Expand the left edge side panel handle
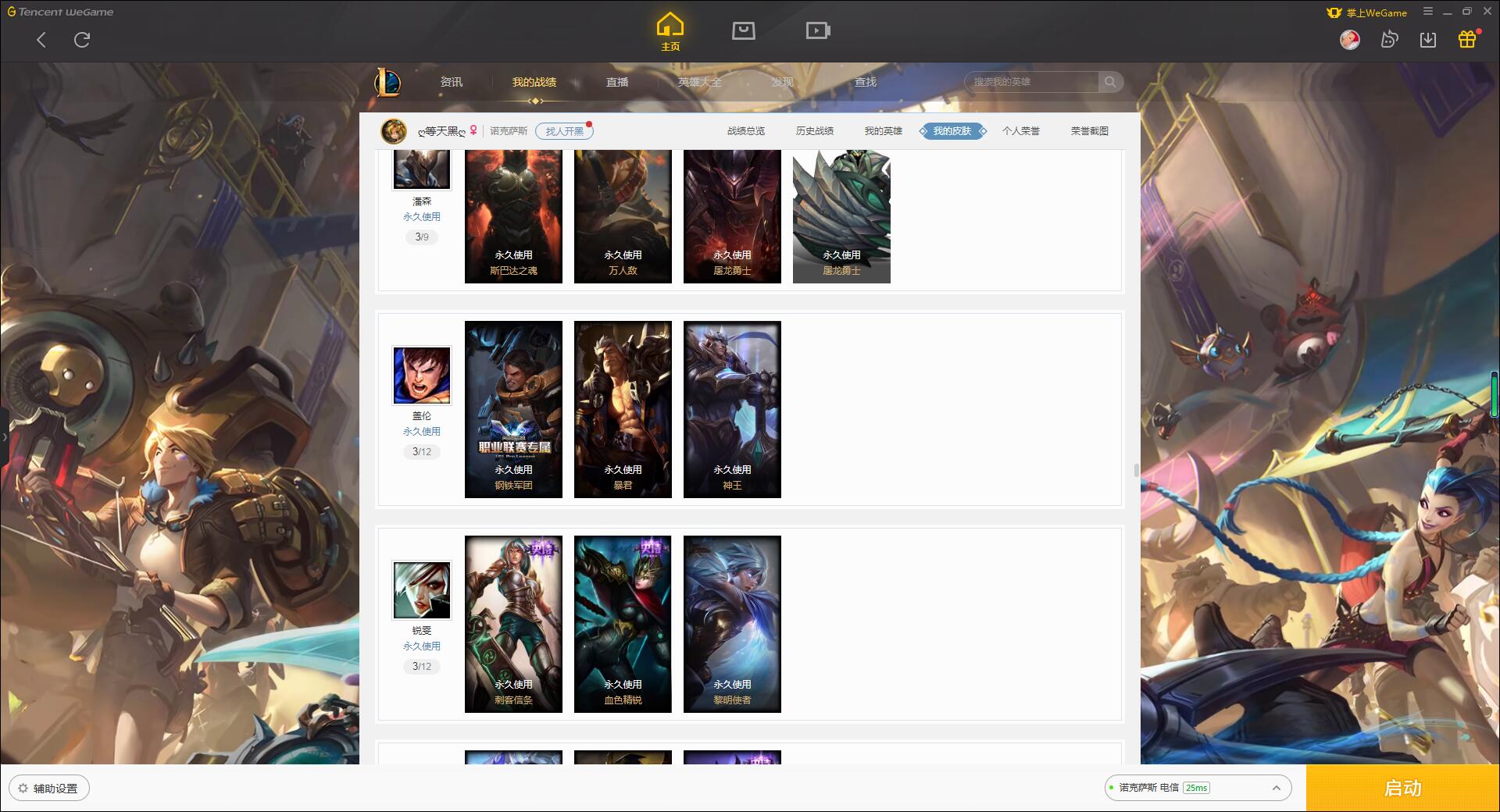Viewport: 1500px width, 812px height. pyautogui.click(x=4, y=437)
